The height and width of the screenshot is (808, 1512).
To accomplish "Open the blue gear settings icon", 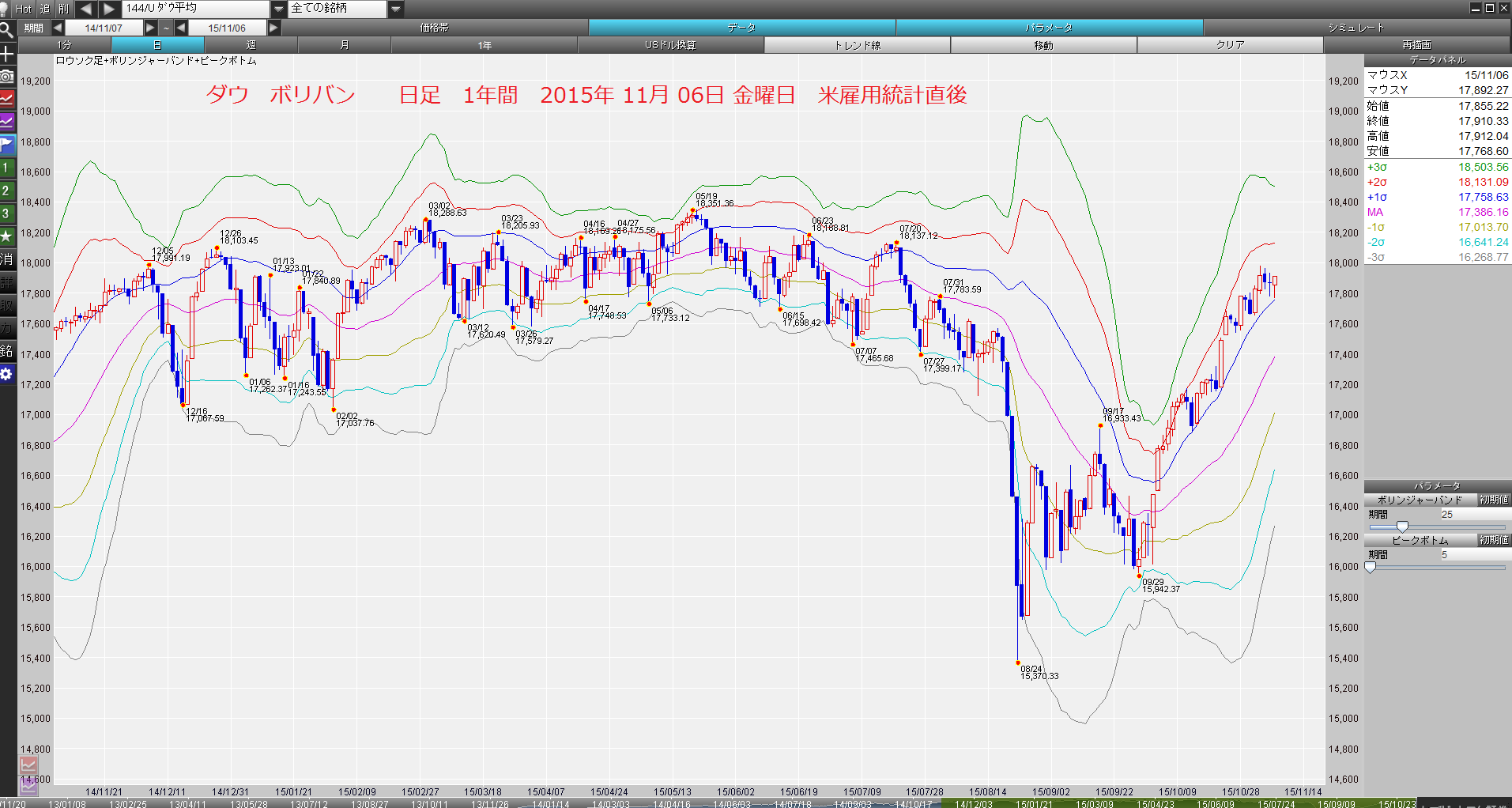I will (6, 374).
